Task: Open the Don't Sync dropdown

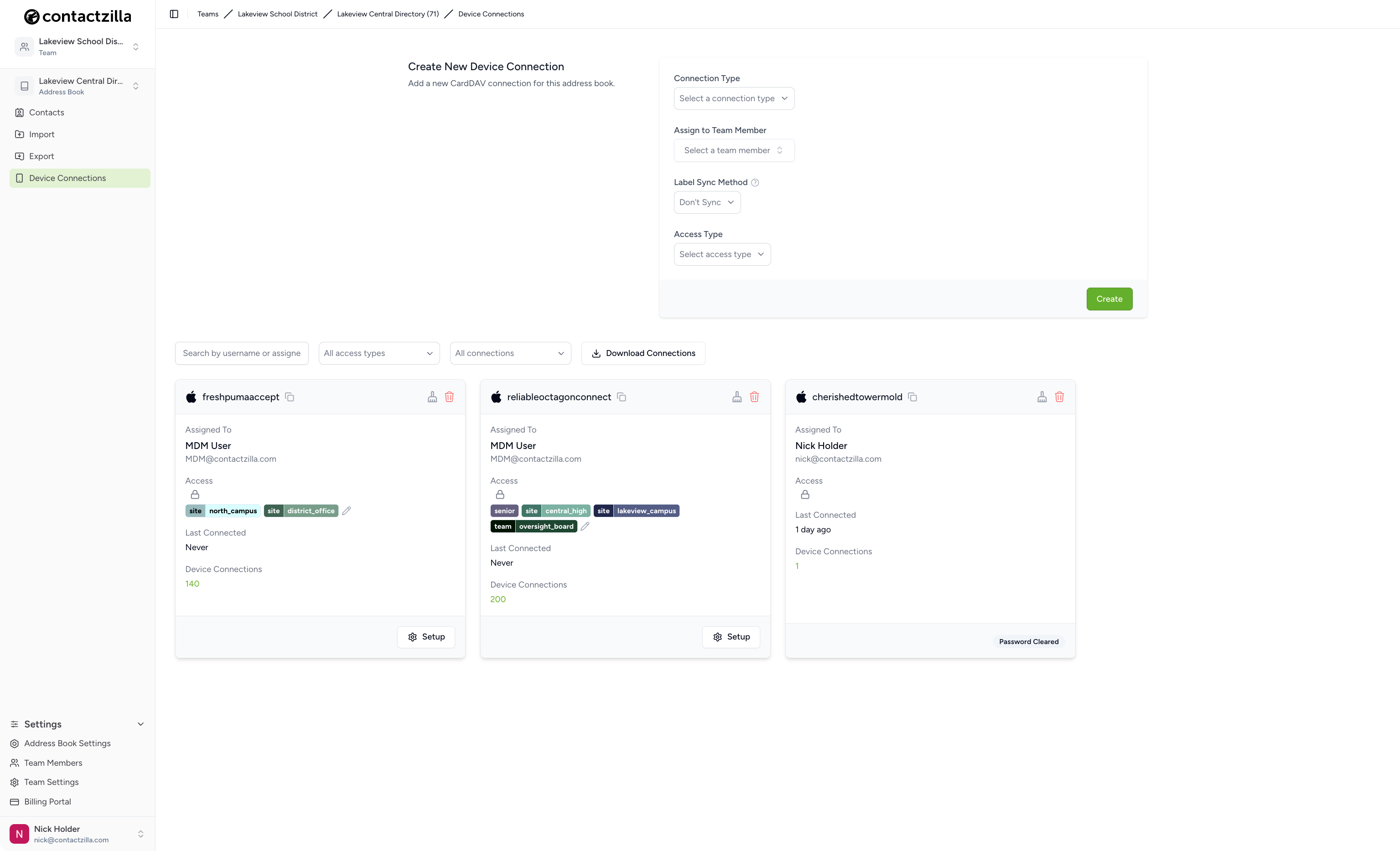Action: pos(707,202)
